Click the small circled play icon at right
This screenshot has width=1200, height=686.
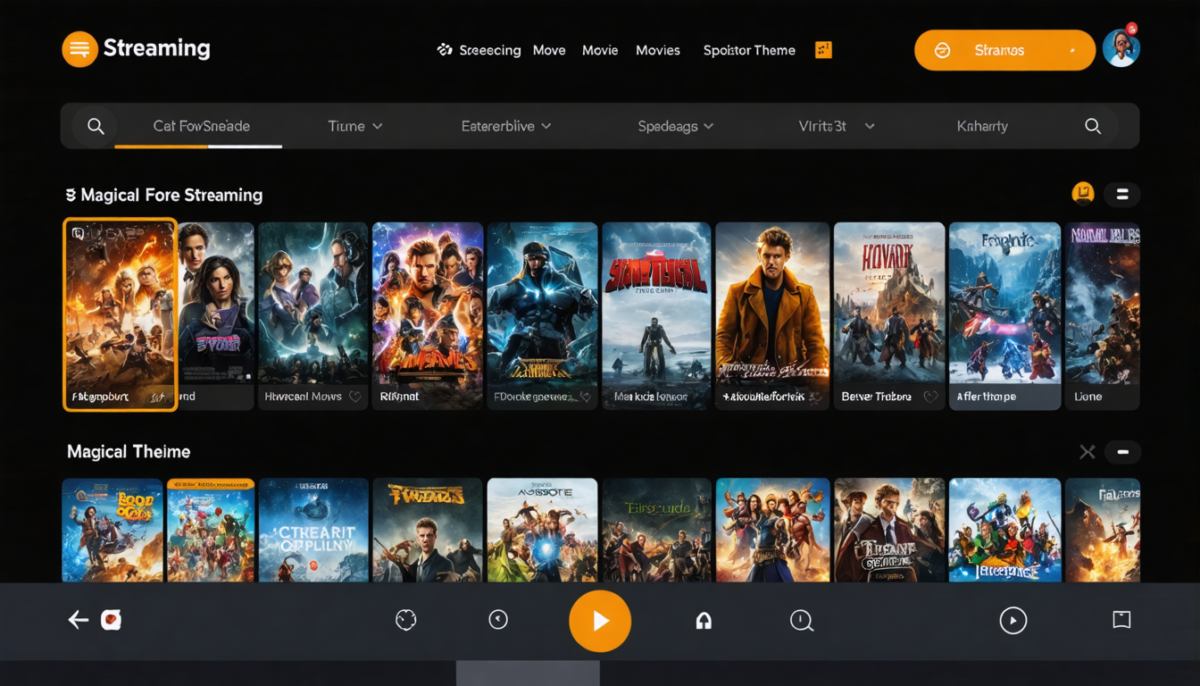(1013, 621)
